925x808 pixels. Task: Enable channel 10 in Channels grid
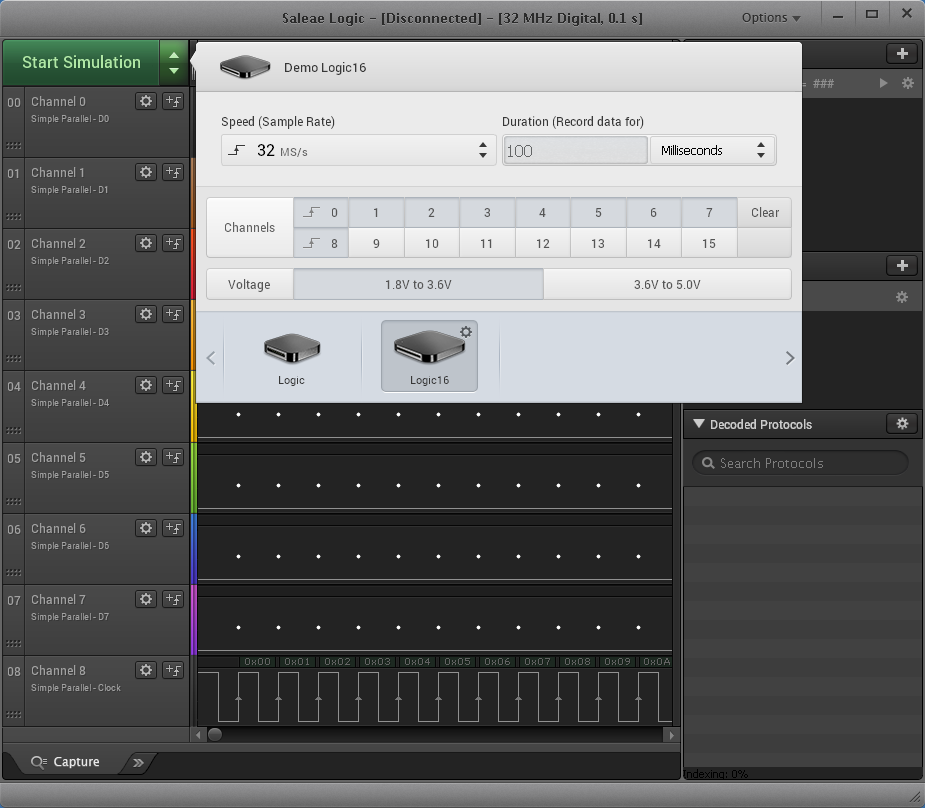coord(432,243)
